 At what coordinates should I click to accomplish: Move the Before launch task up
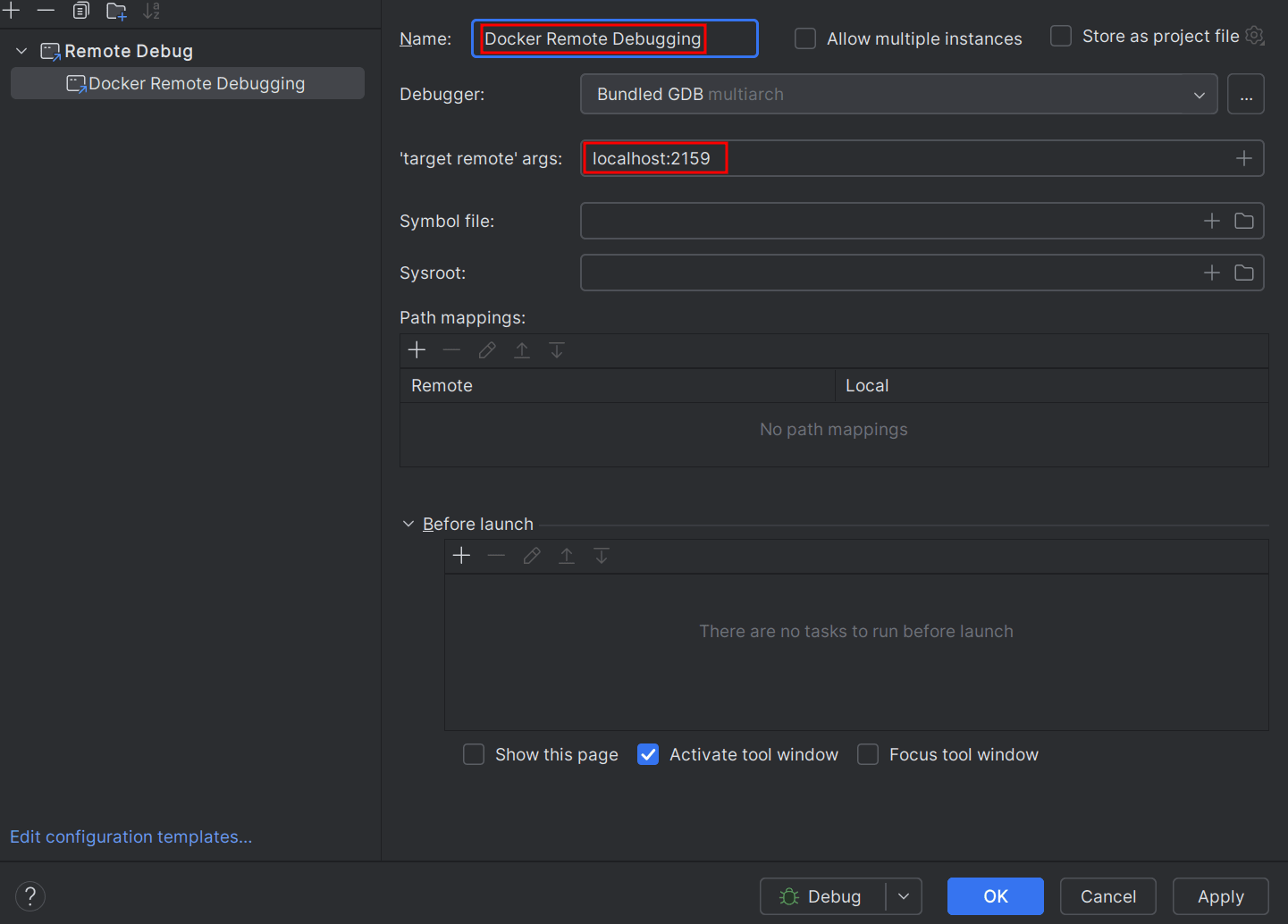pyautogui.click(x=567, y=556)
